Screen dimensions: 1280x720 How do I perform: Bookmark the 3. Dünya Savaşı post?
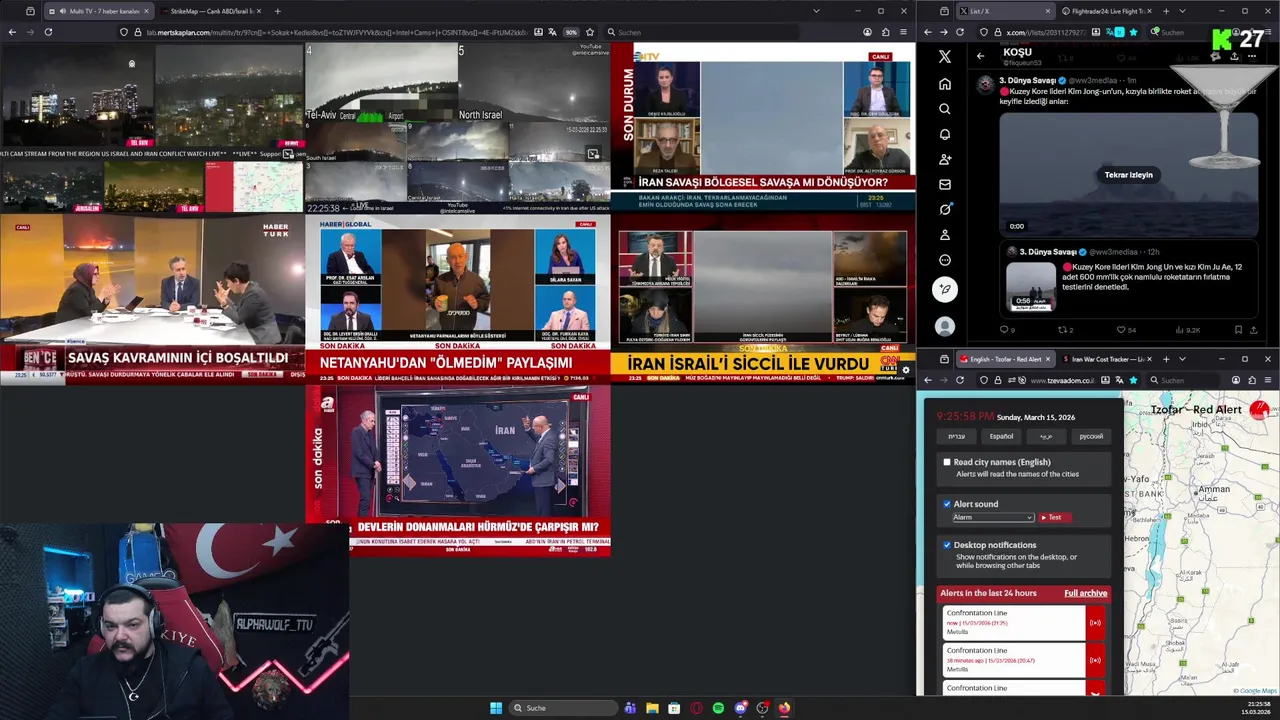click(1238, 330)
